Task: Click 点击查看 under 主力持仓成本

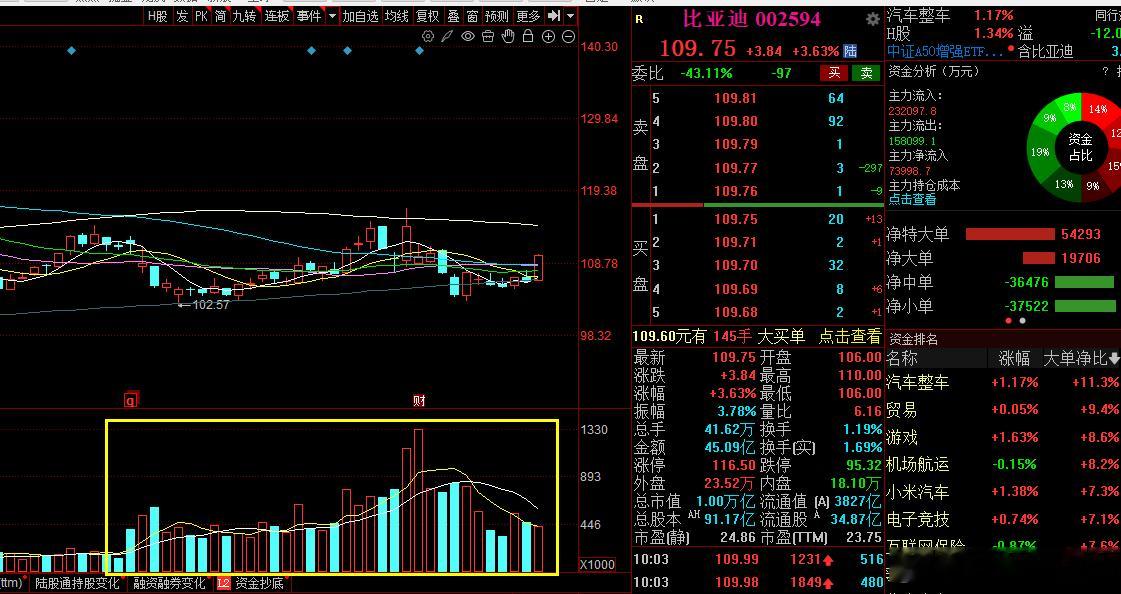Action: point(912,199)
